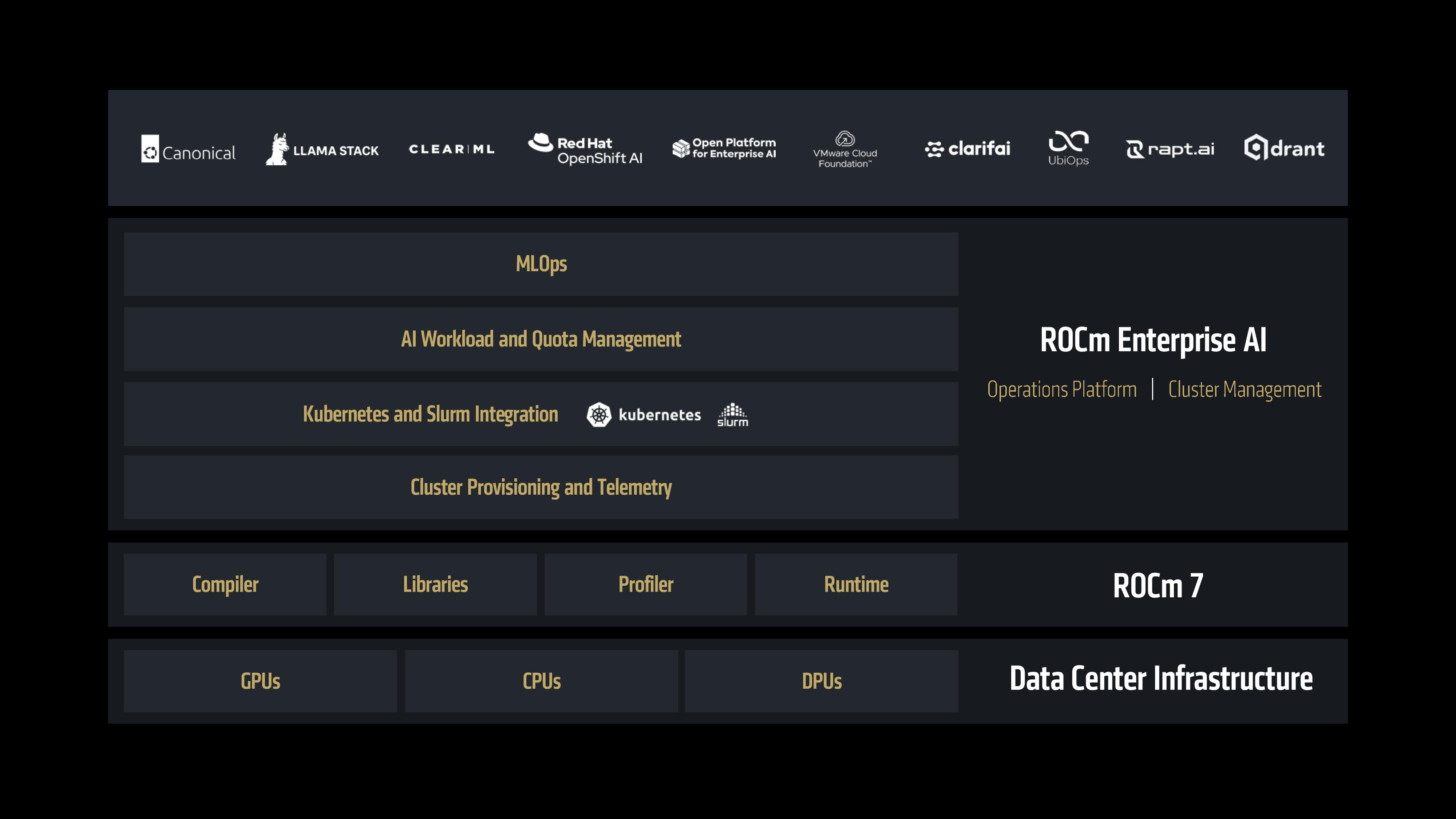The height and width of the screenshot is (819, 1456).
Task: Click the Compiler block under ROCm 7
Action: (224, 585)
